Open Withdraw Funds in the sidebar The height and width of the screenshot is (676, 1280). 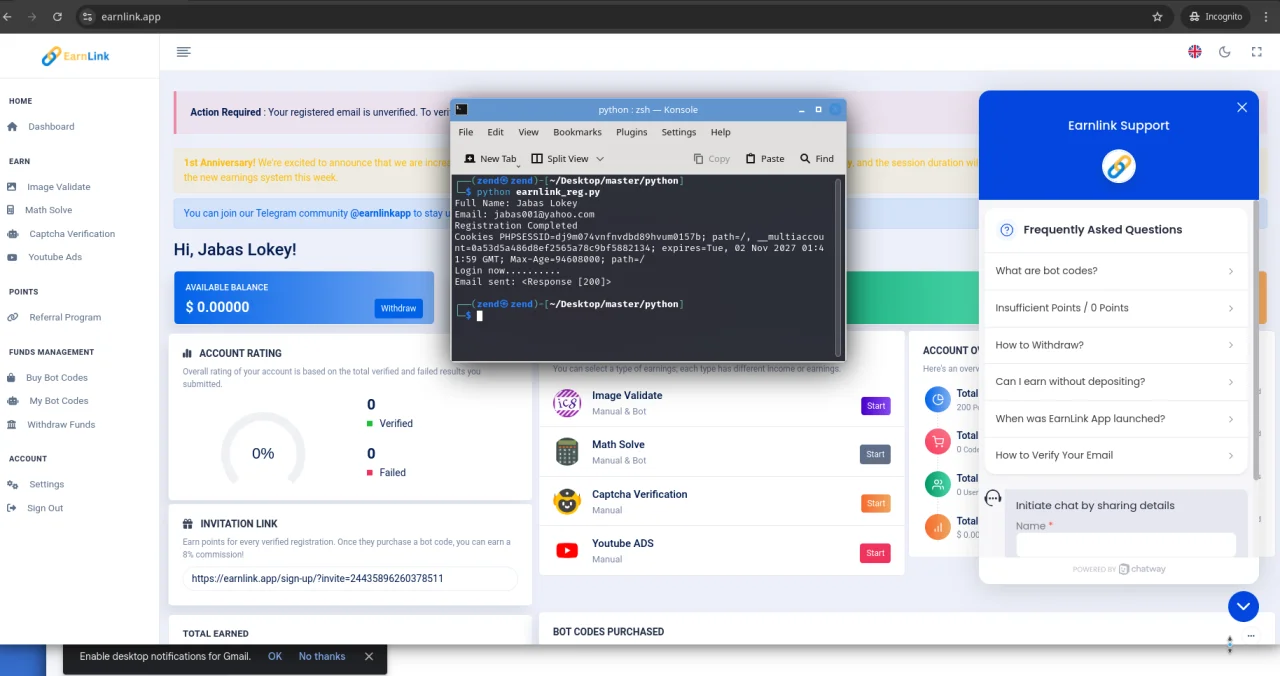point(61,425)
